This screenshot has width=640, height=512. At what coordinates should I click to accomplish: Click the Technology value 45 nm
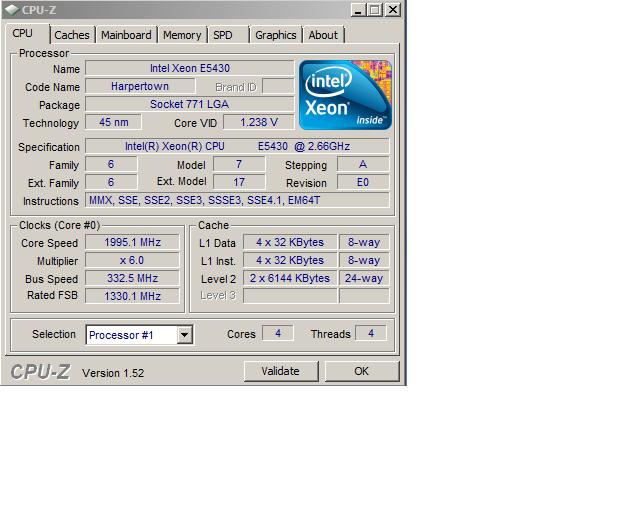tap(113, 122)
